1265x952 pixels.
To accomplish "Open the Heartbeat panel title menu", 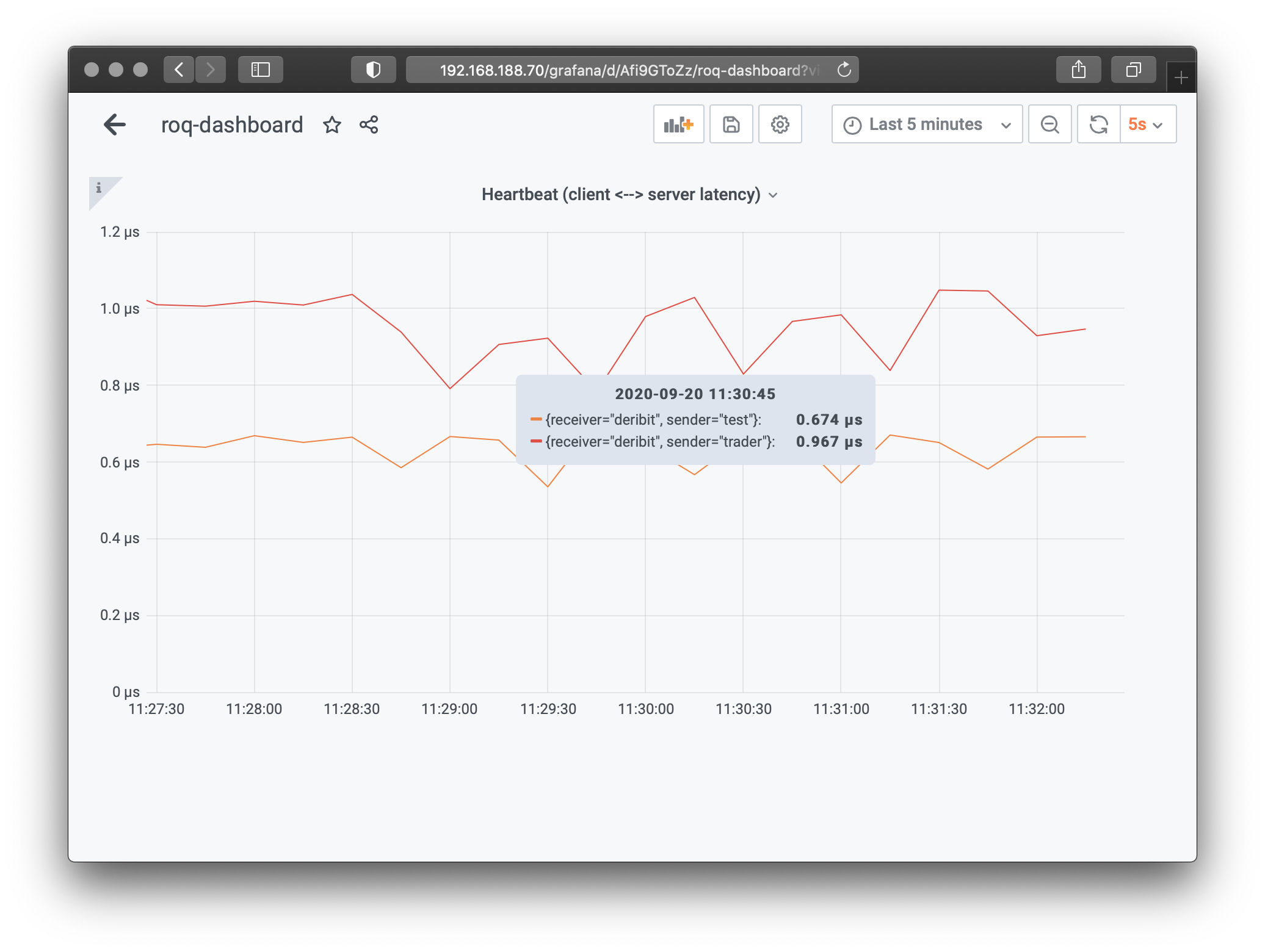I will coord(629,195).
